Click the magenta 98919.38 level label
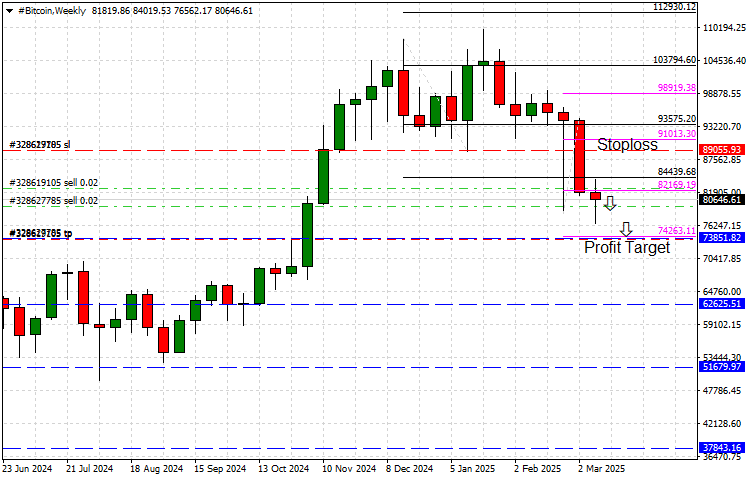Image resolution: width=748 pixels, height=480 pixels. click(x=676, y=88)
